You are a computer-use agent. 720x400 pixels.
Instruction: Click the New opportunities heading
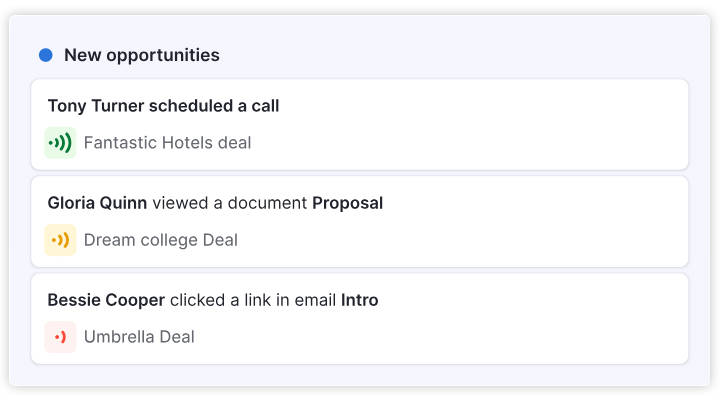tap(142, 56)
